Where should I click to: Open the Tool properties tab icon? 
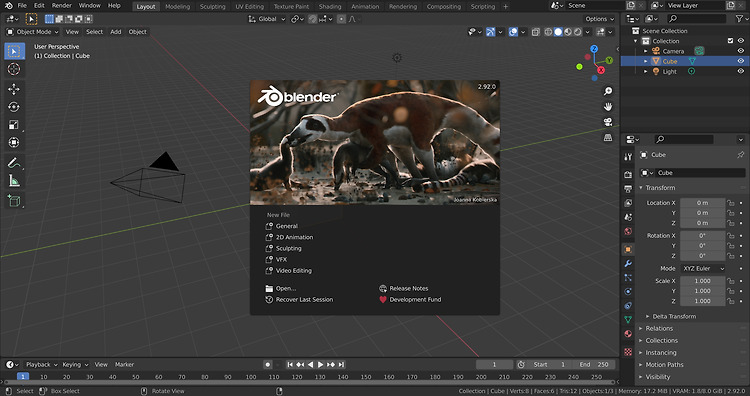(x=628, y=157)
